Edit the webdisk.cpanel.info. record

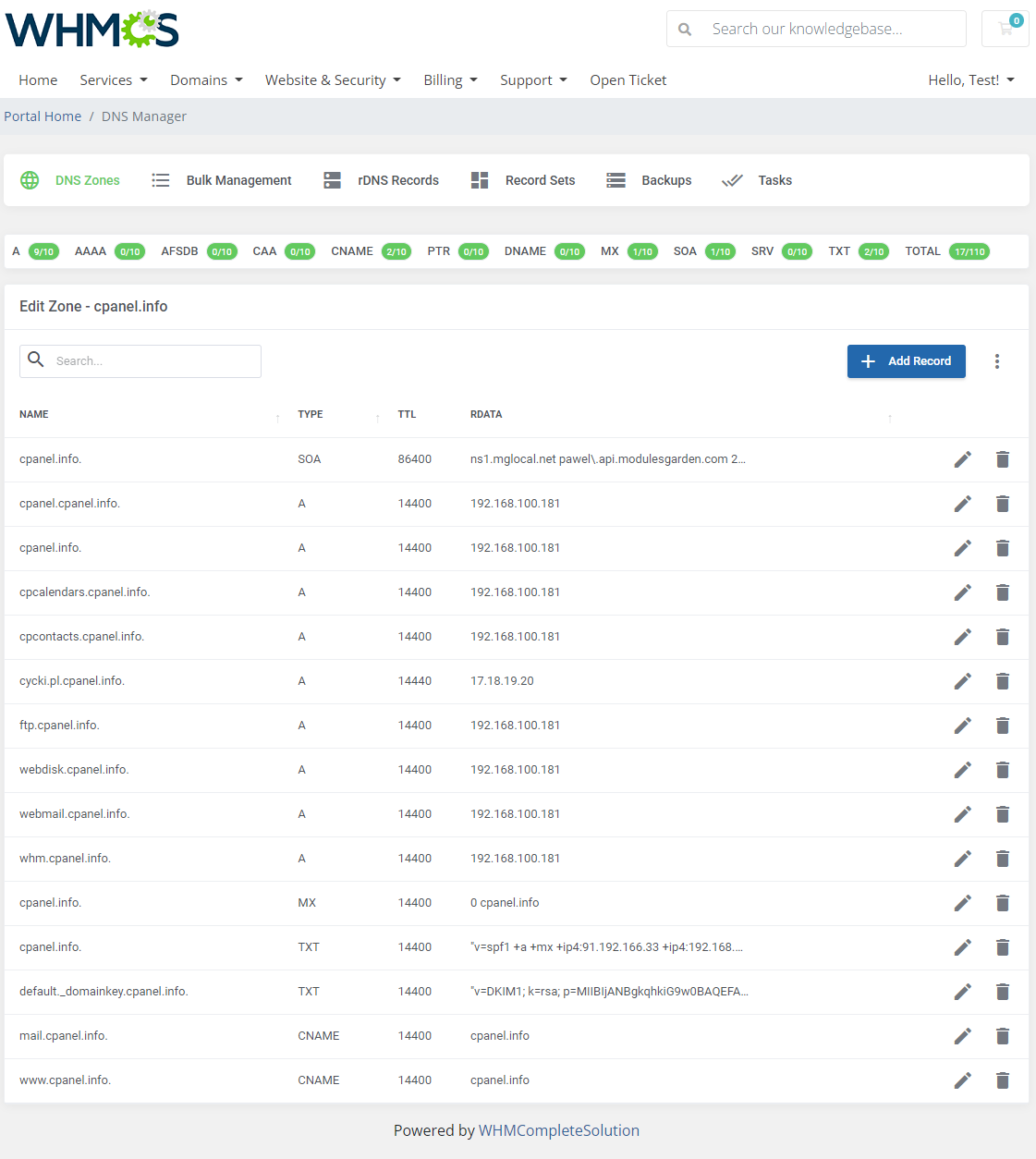click(963, 770)
